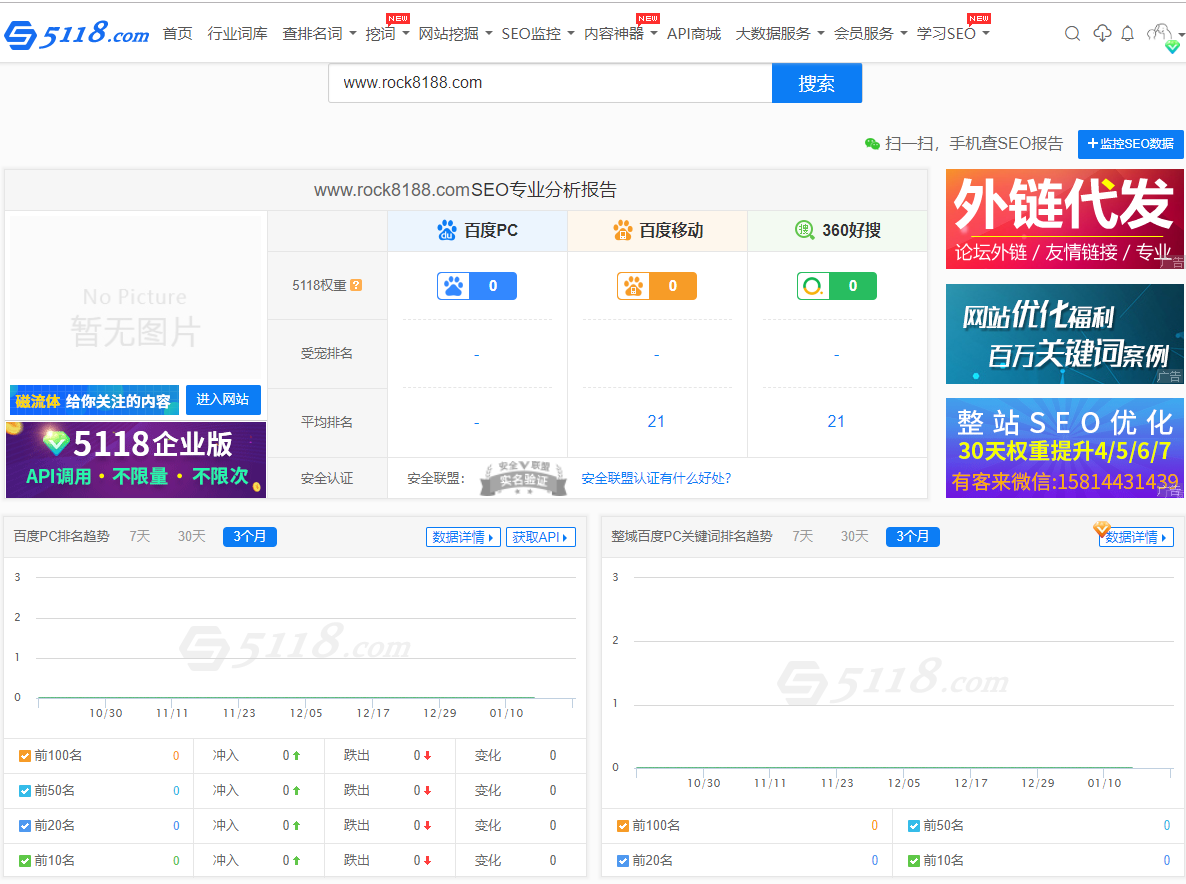The height and width of the screenshot is (884, 1186).
Task: Click the 安全联盟 实名验证 badge
Action: [x=523, y=478]
